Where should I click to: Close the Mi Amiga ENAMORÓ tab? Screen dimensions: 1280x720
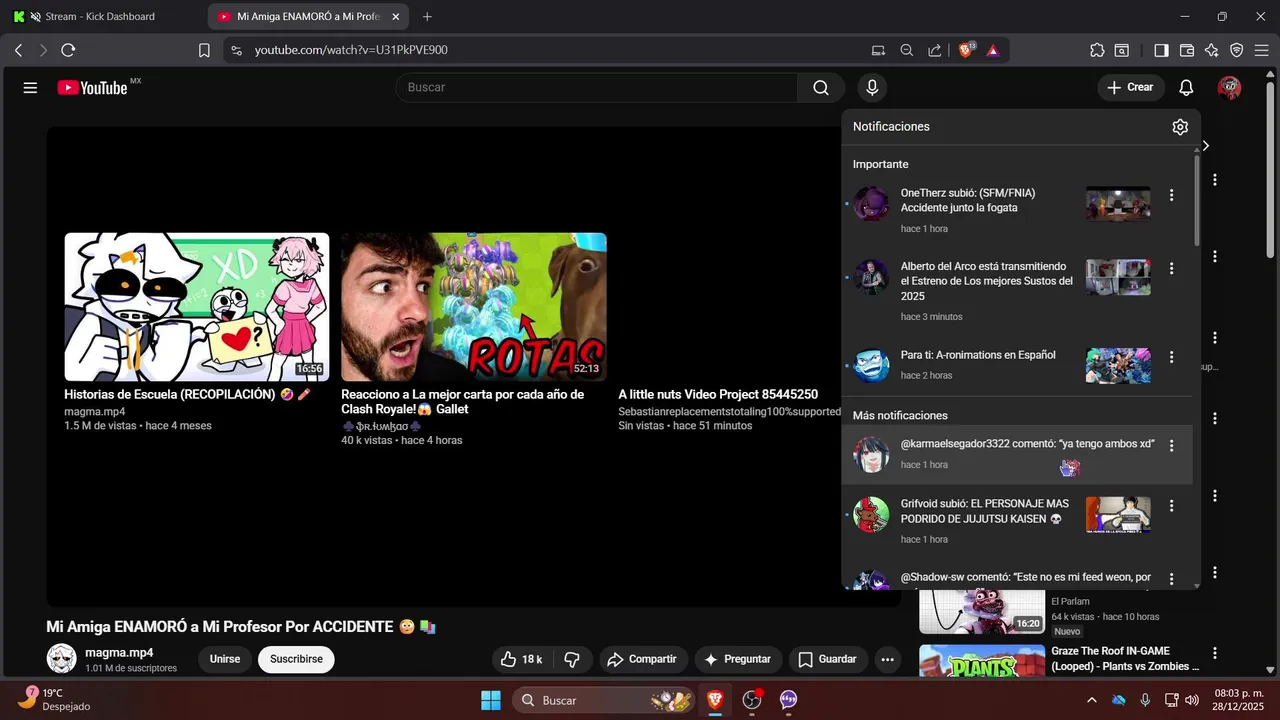[396, 17]
